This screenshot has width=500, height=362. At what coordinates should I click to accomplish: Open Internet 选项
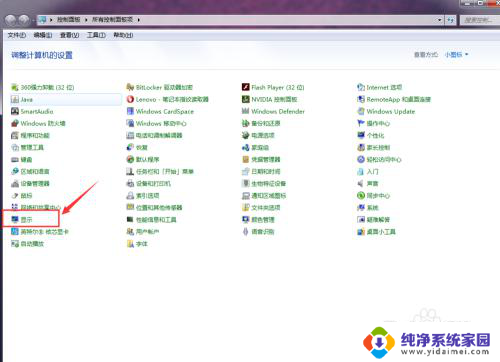(380, 87)
